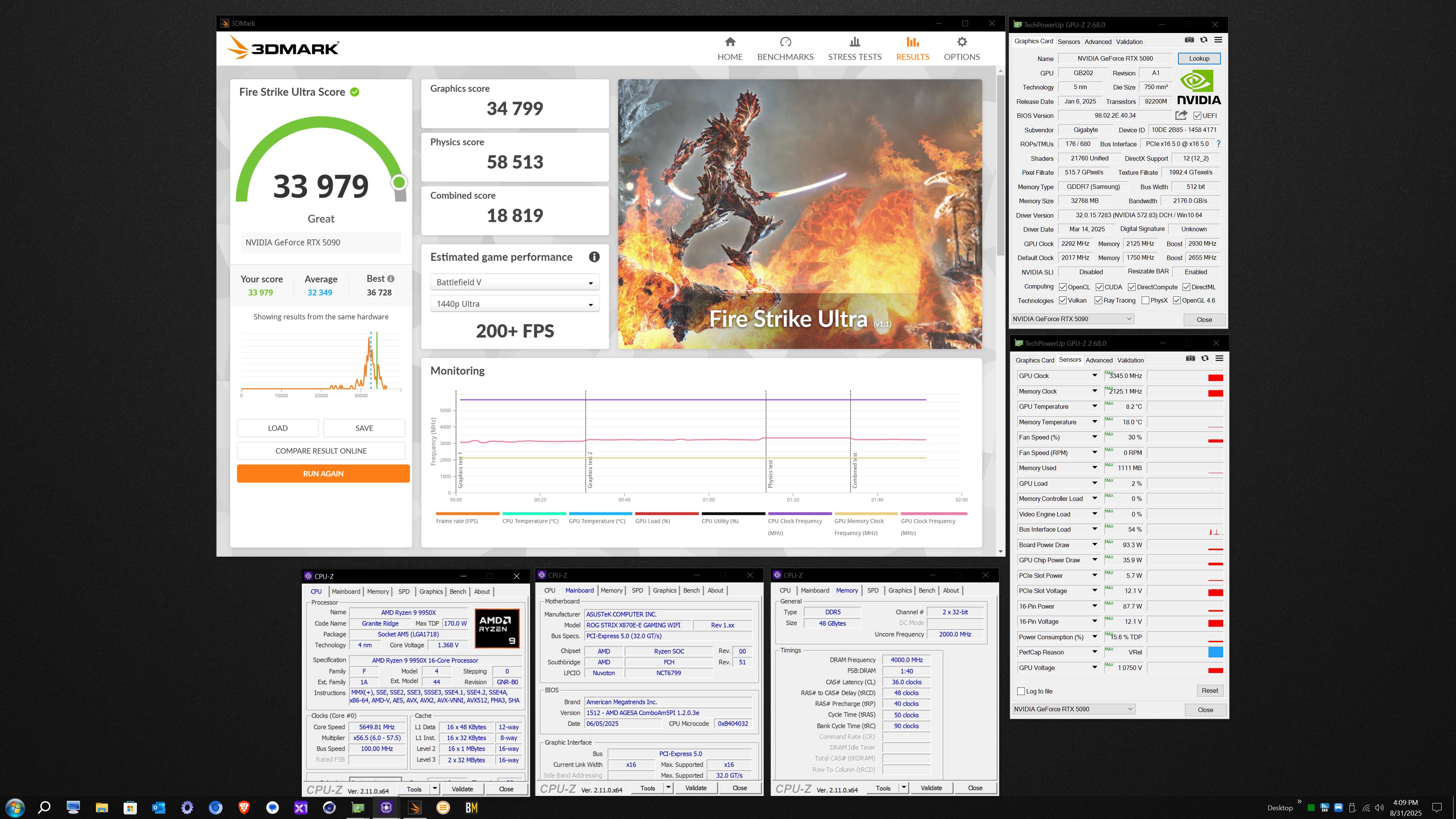Toggle the CUDA checkbox in GPU-Z
The height and width of the screenshot is (819, 1456).
[1099, 287]
